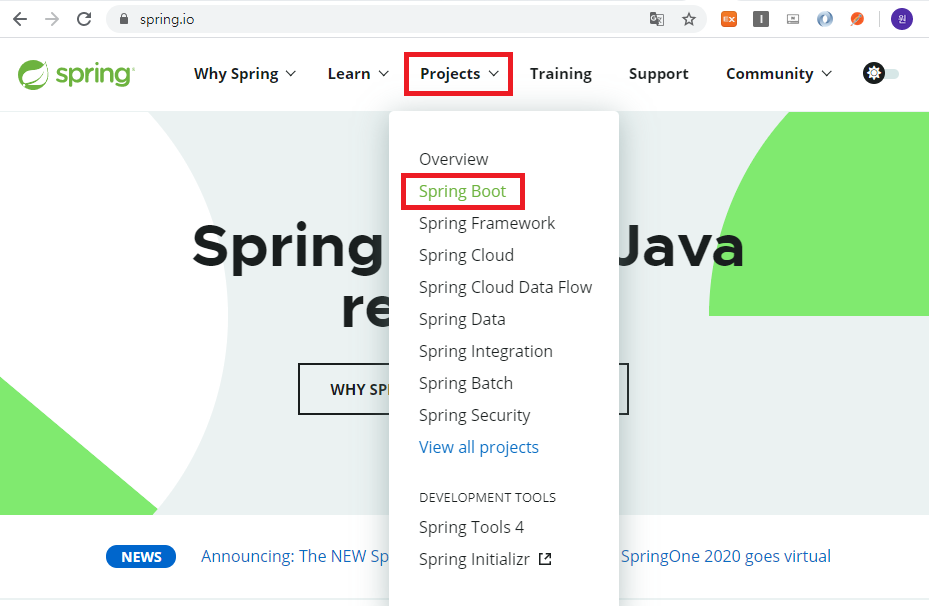Open the Training page

(560, 73)
